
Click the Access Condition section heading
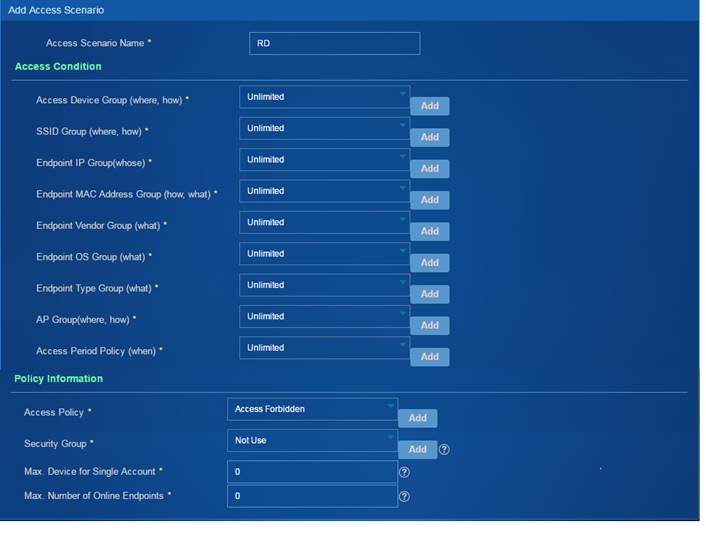(58, 67)
